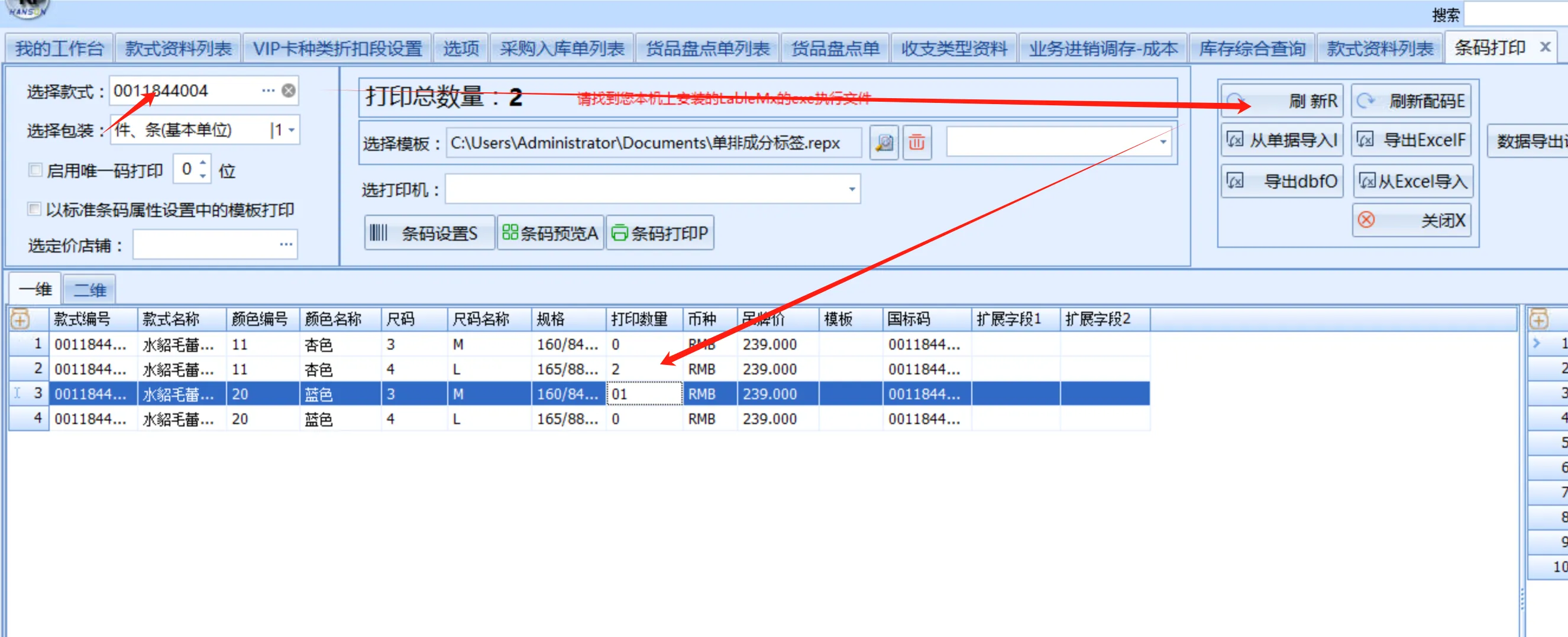Open the dropdown right of the trash icon

pyautogui.click(x=1163, y=143)
